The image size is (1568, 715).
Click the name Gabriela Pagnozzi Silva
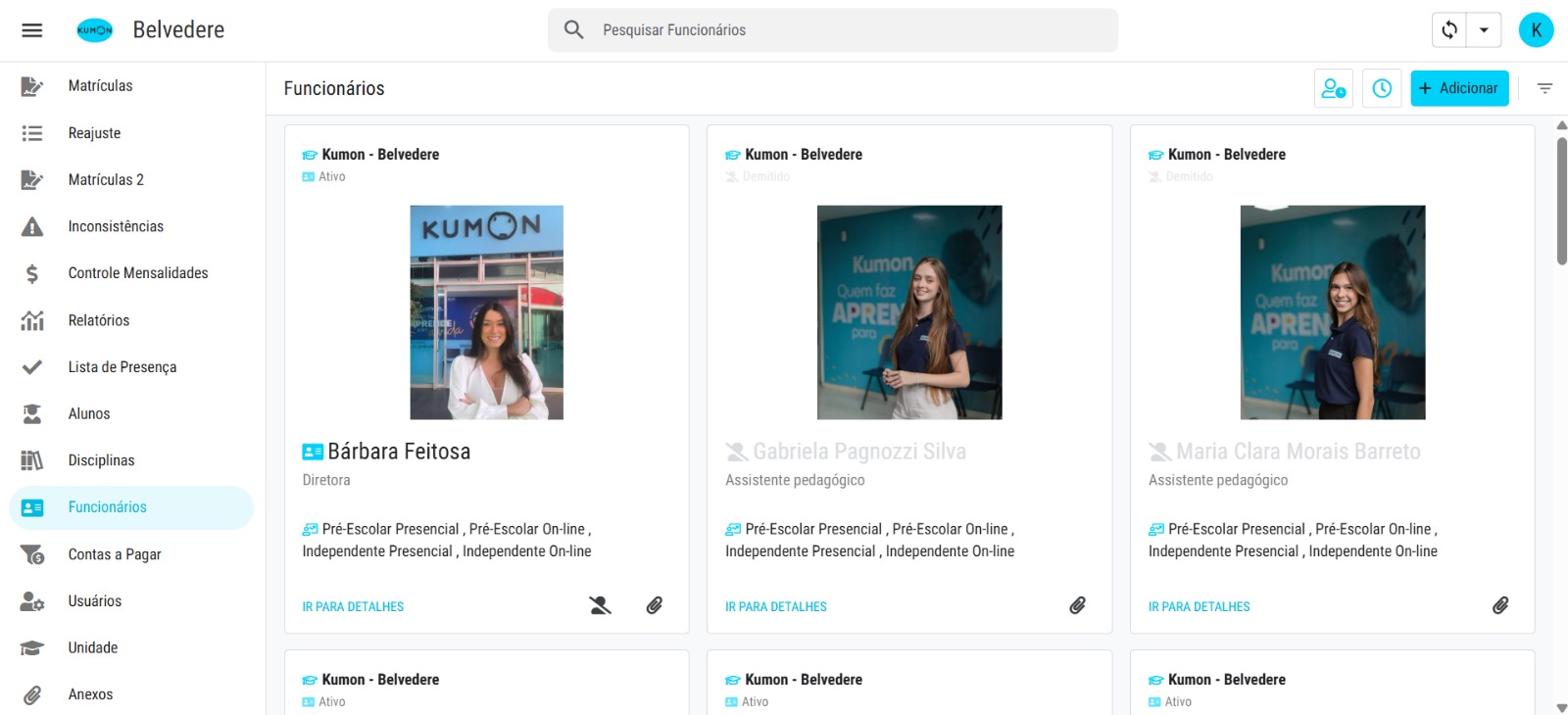(859, 452)
